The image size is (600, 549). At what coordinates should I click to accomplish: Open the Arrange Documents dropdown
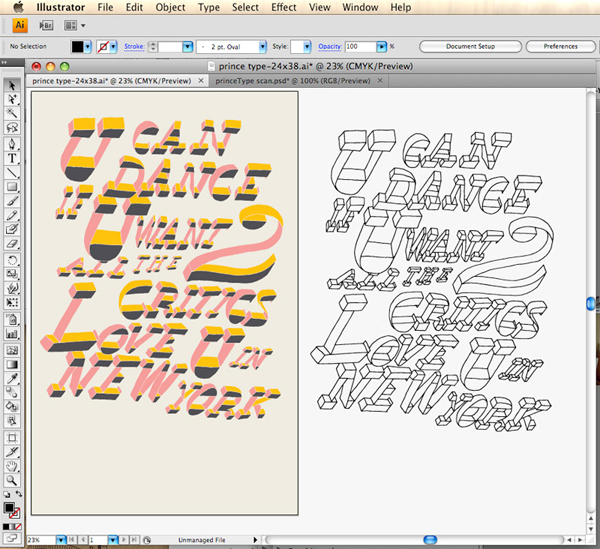click(75, 26)
